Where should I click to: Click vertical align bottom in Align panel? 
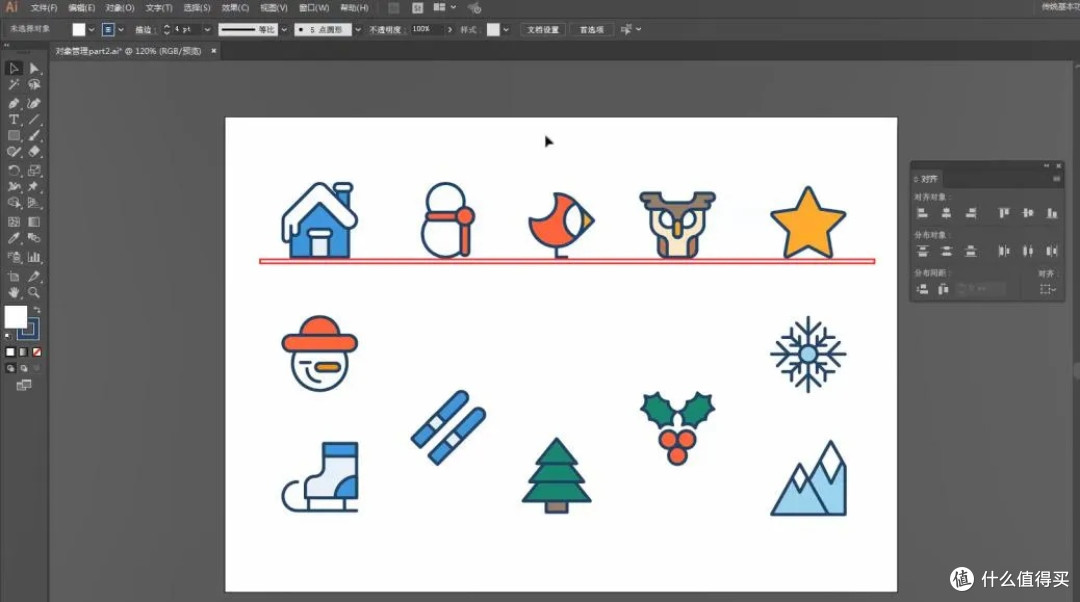(1052, 214)
